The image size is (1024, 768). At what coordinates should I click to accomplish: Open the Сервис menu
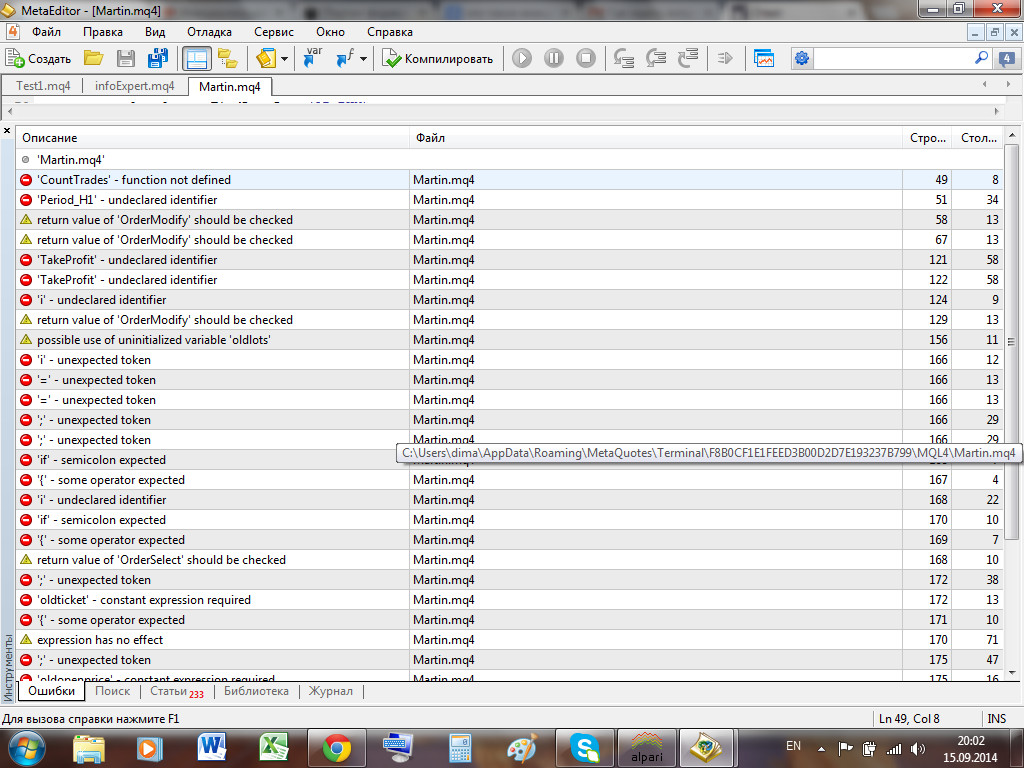coord(274,32)
